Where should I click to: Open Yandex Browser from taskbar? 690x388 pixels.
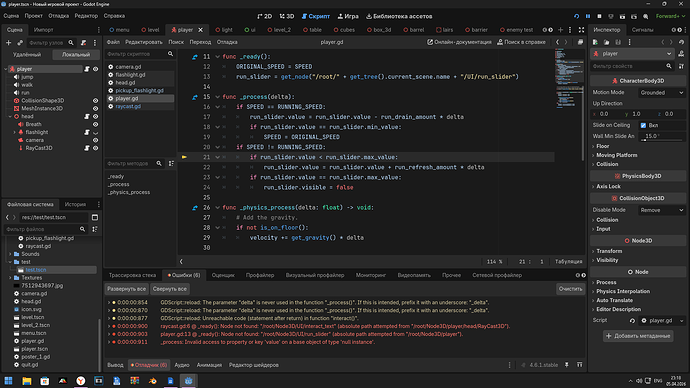tap(81, 381)
